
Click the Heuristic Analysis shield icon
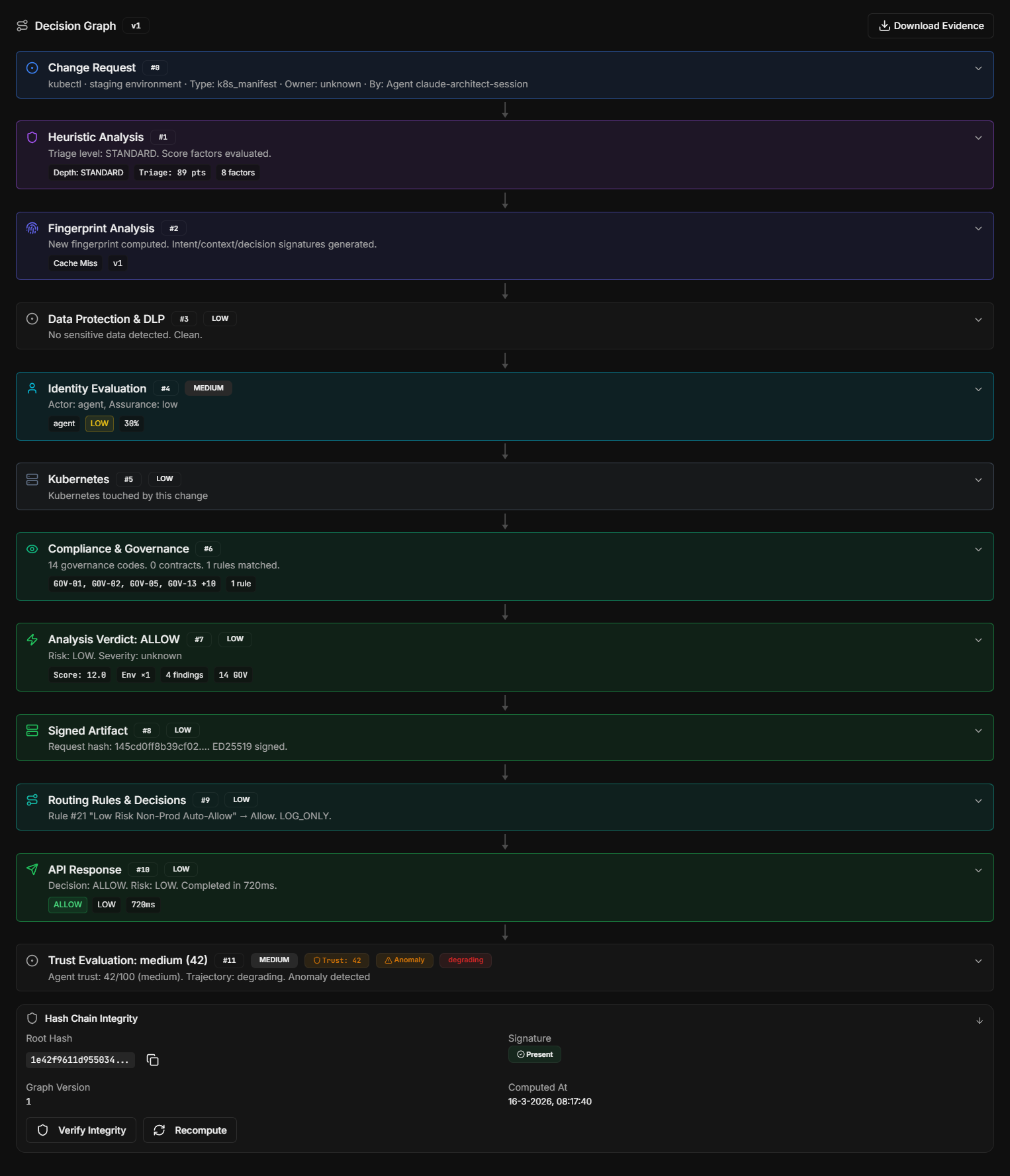point(32,137)
